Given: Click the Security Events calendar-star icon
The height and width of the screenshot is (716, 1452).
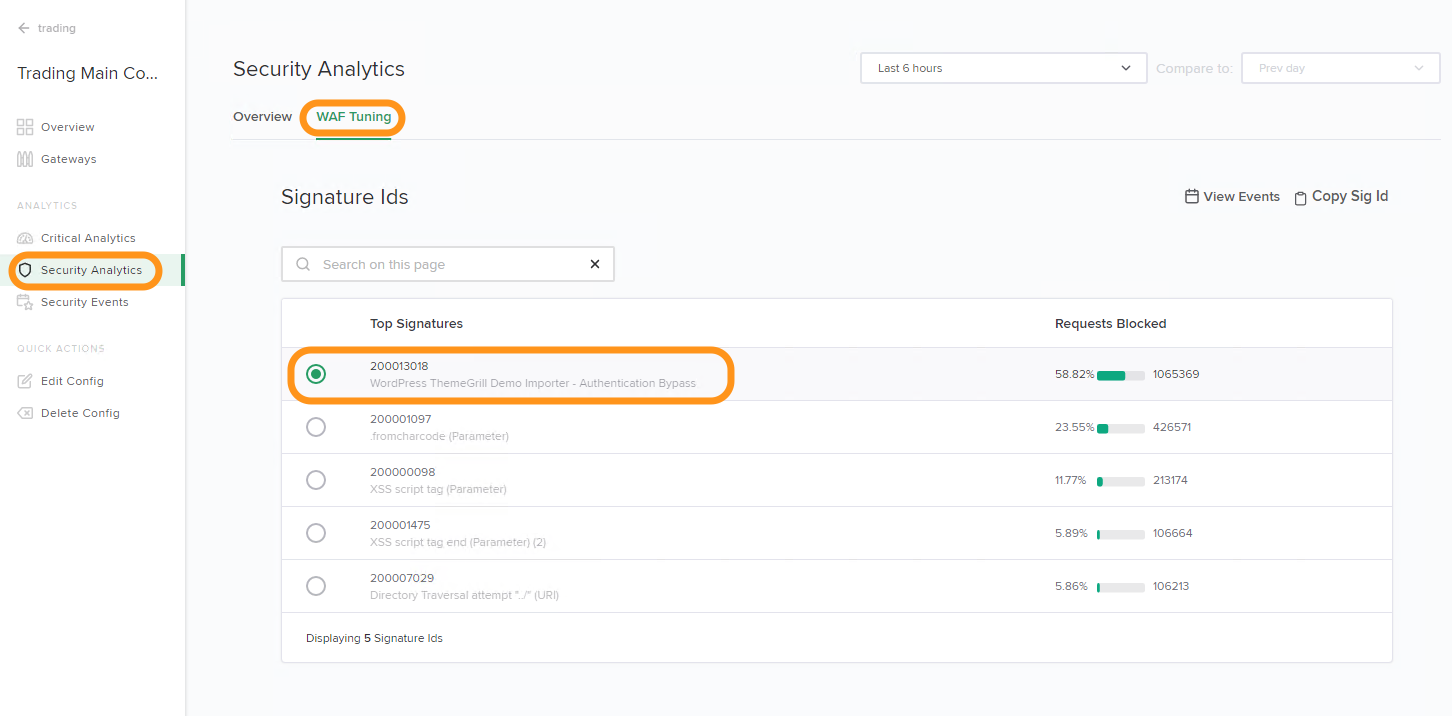Looking at the screenshot, I should 25,302.
